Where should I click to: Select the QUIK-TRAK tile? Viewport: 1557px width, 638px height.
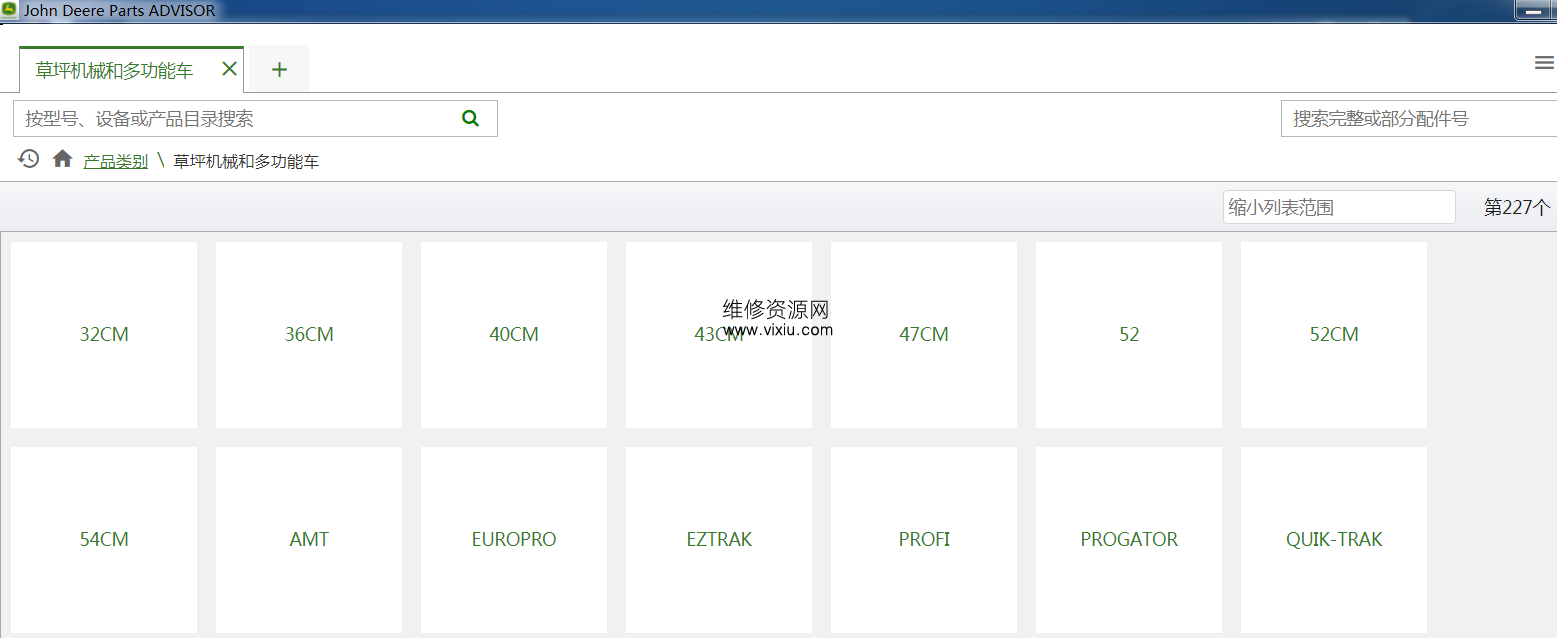(x=1334, y=540)
